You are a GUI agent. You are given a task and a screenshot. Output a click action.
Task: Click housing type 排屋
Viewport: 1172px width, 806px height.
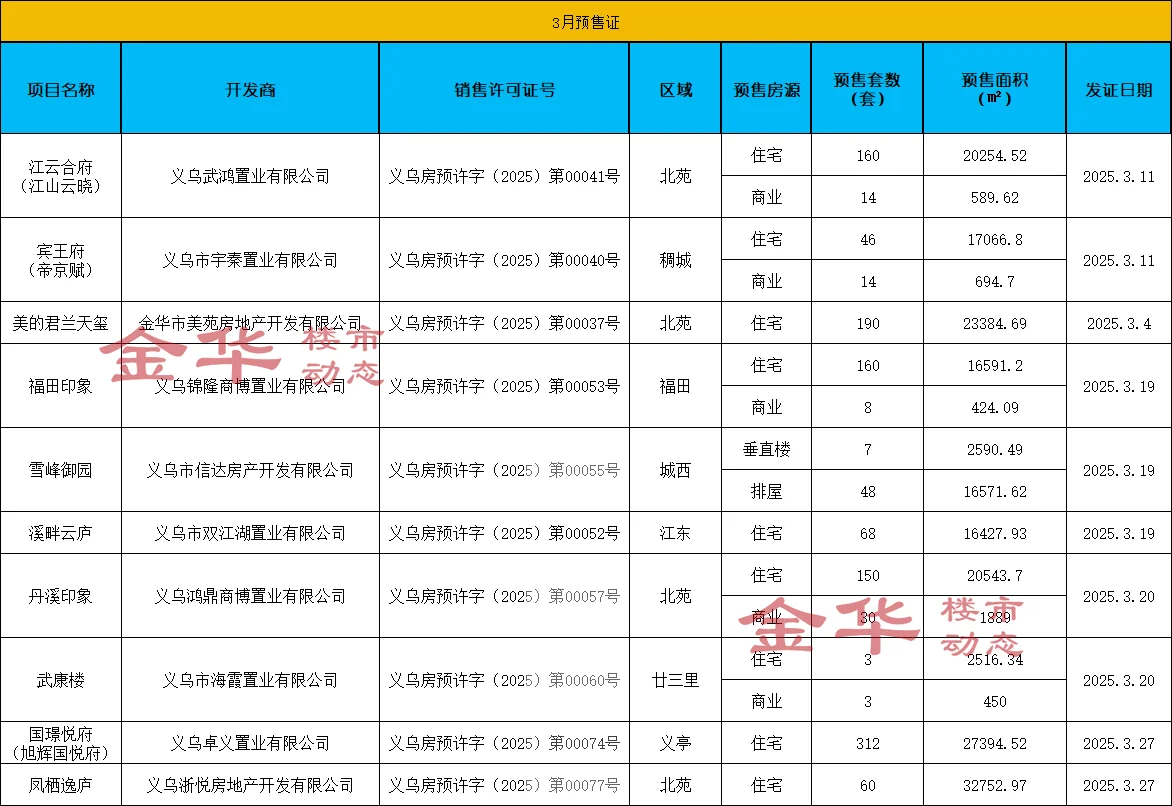(x=766, y=491)
